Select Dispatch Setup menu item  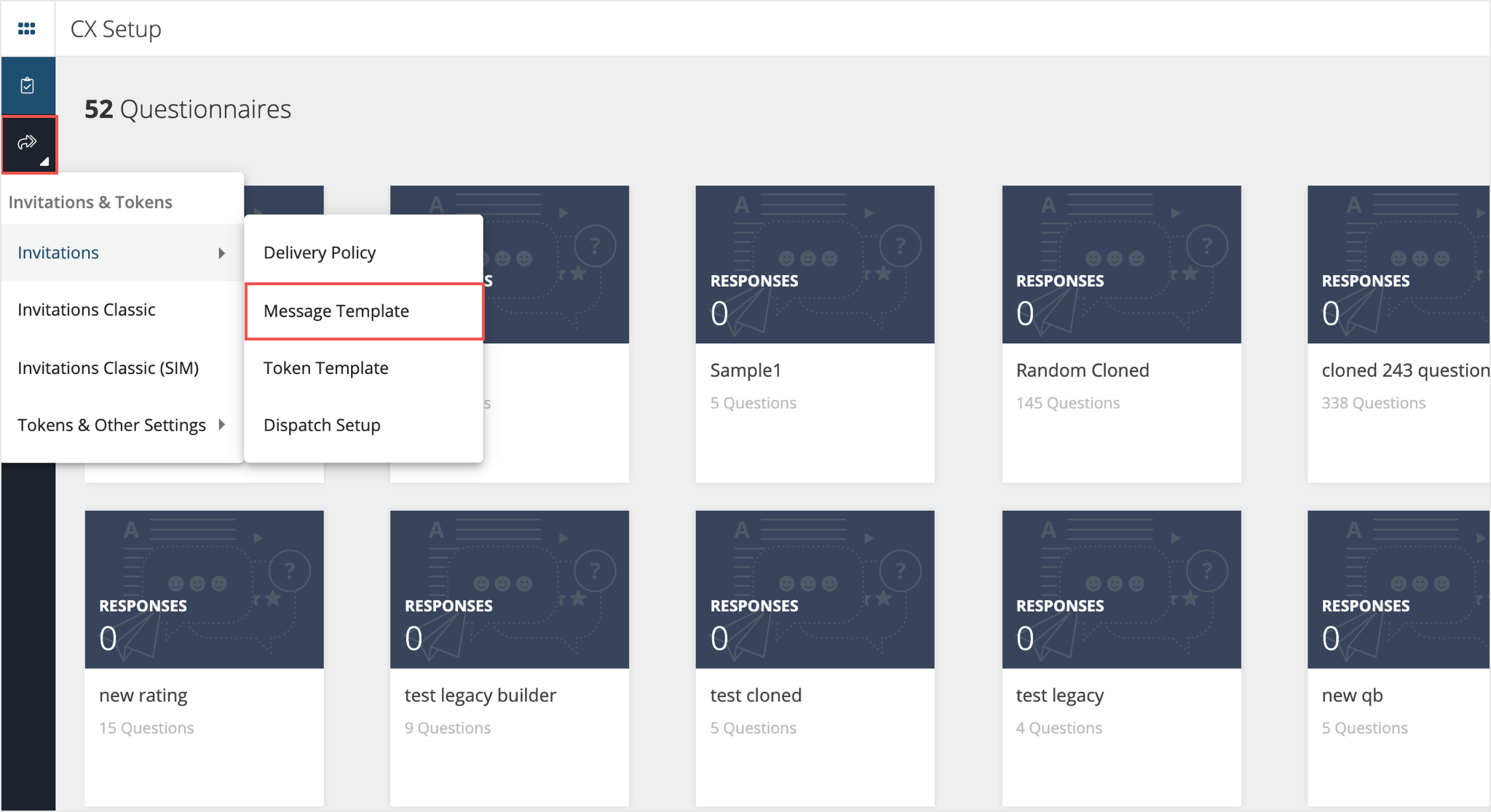[321, 424]
